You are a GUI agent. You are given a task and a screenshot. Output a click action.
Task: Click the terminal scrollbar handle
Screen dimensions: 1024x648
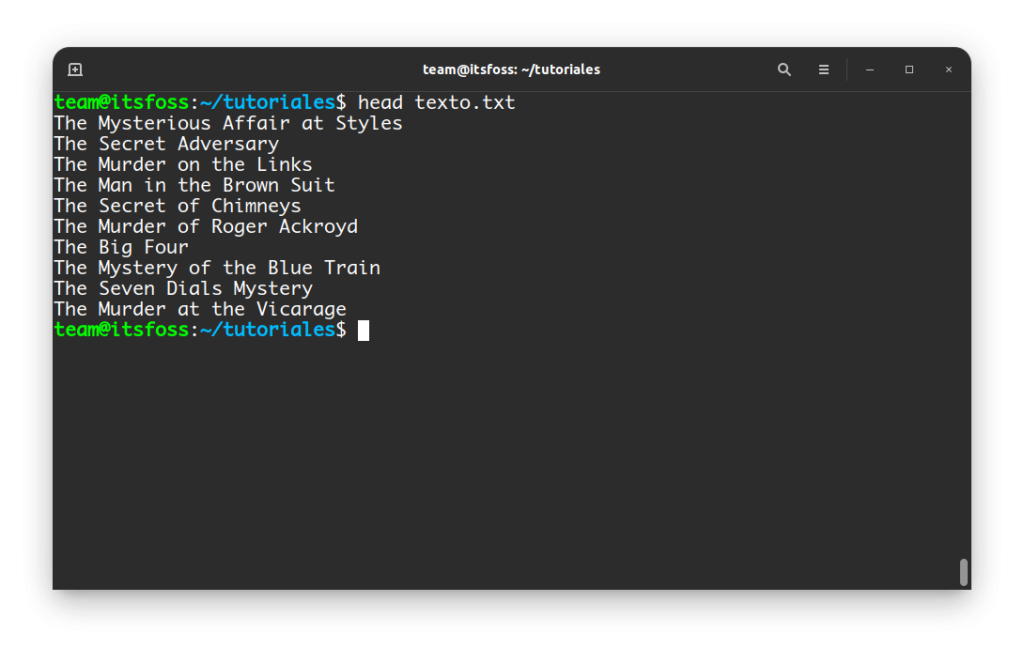coord(963,572)
